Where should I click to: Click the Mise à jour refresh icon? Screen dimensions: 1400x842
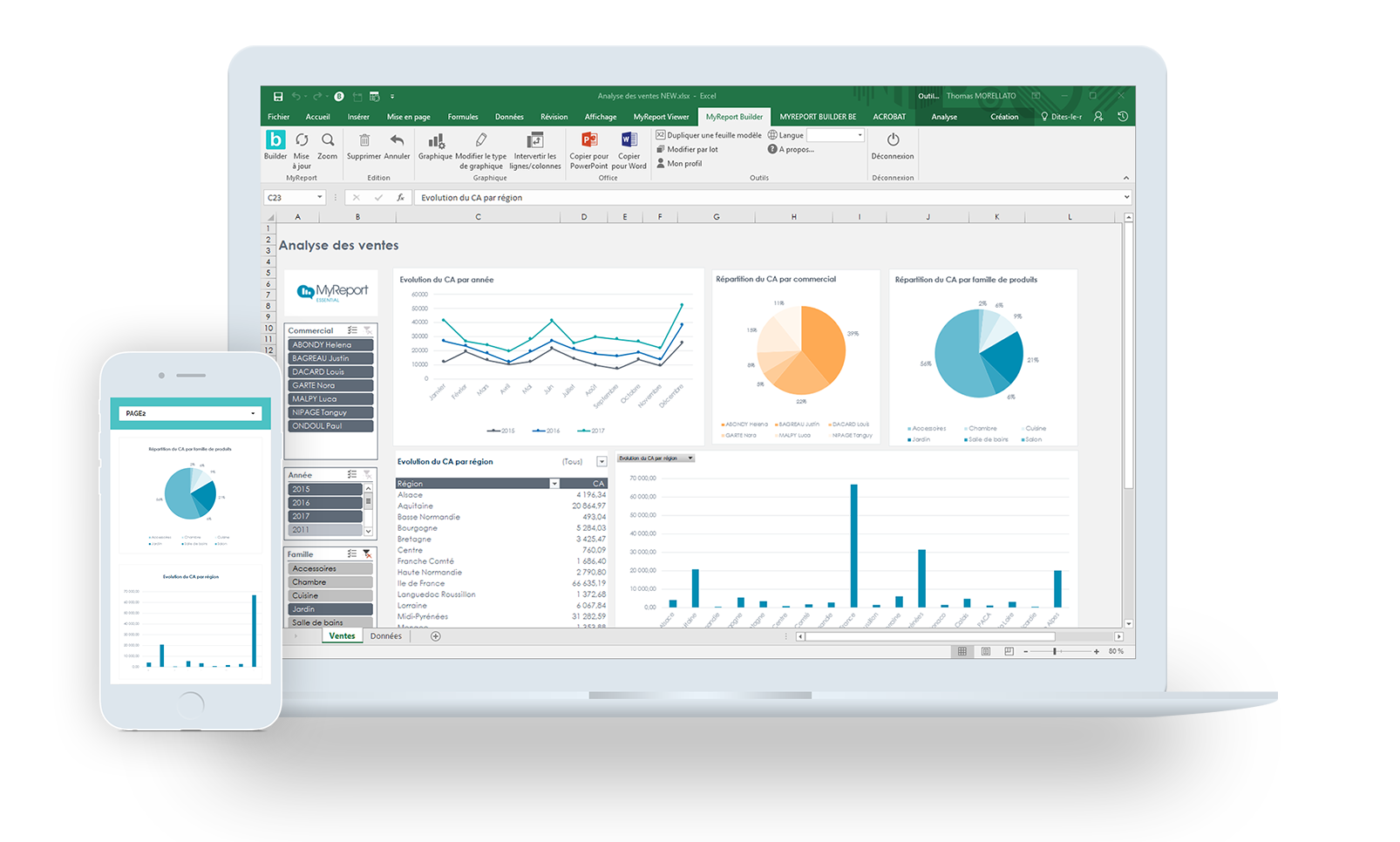click(302, 139)
